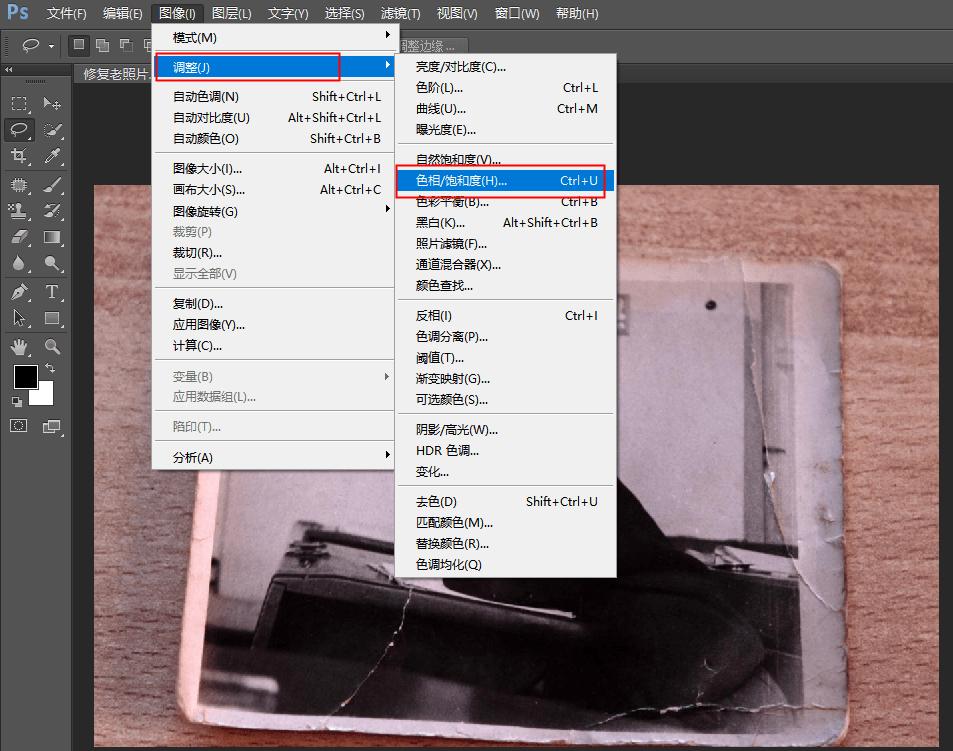
Task: Swap foreground and background colors
Action: pyautogui.click(x=50, y=368)
